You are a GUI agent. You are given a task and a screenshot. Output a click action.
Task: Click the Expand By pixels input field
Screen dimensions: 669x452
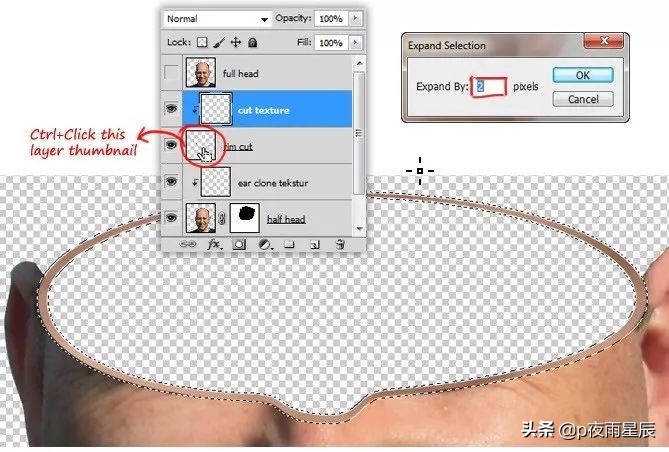click(489, 87)
